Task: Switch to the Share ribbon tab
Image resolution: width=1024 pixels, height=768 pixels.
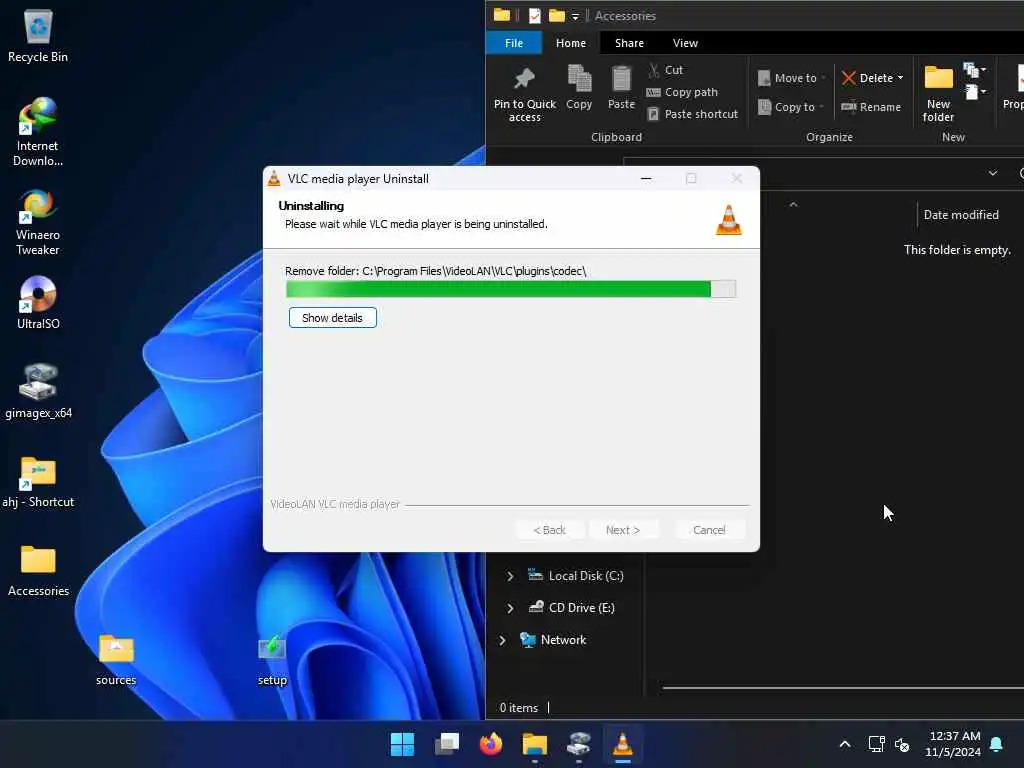Action: (x=629, y=43)
